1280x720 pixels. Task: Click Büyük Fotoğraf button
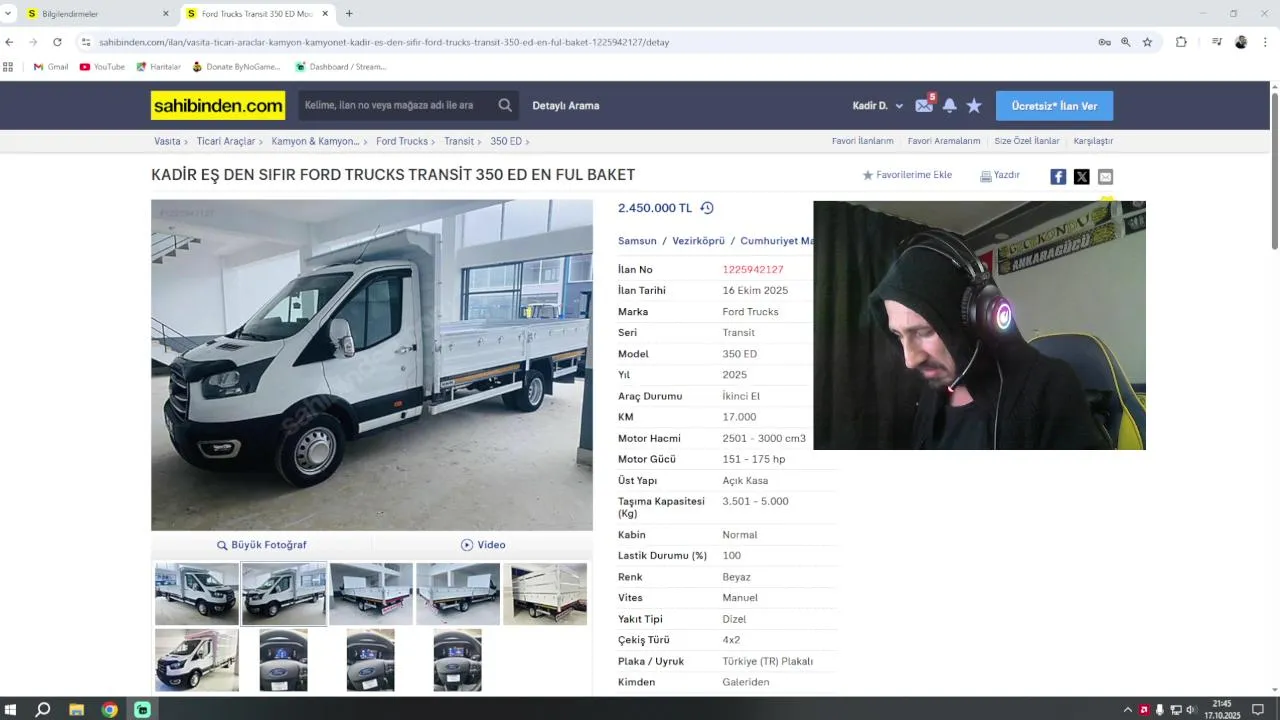262,545
